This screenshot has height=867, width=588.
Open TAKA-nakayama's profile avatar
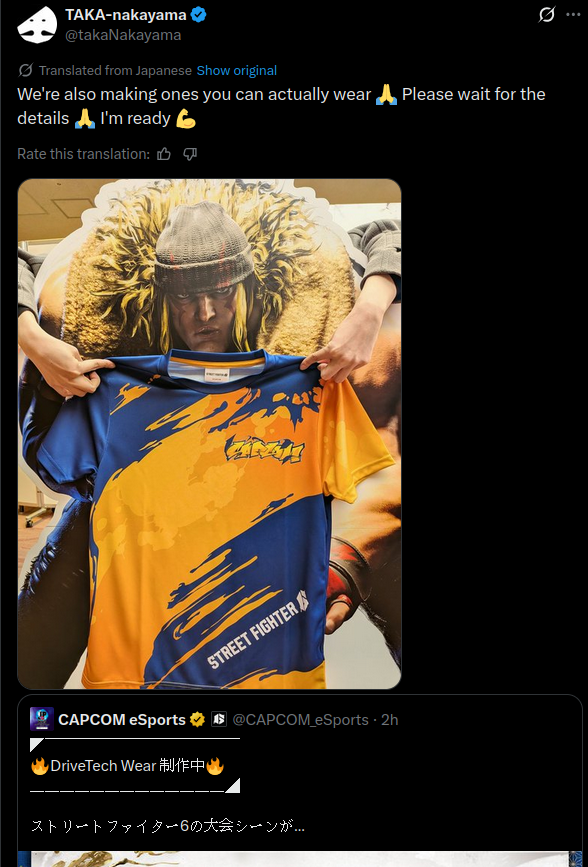pos(37,24)
